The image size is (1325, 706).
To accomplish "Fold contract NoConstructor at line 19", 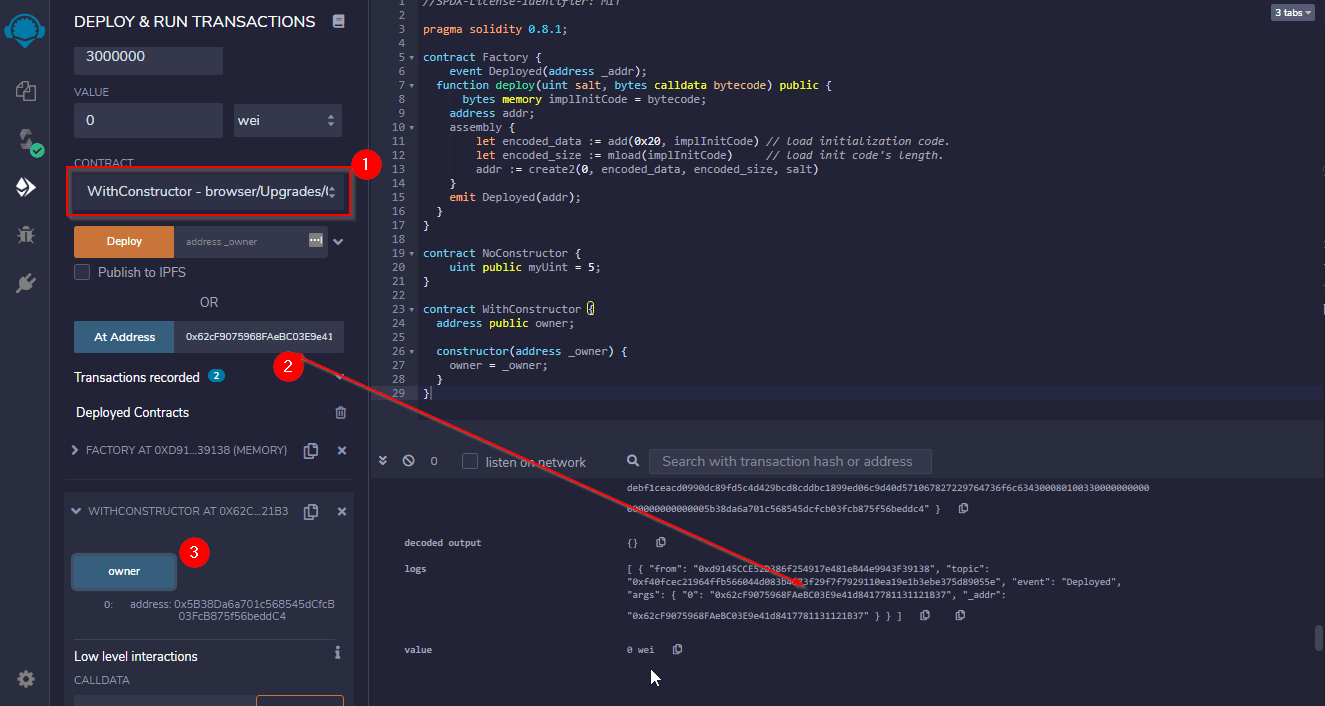I will pyautogui.click(x=412, y=253).
